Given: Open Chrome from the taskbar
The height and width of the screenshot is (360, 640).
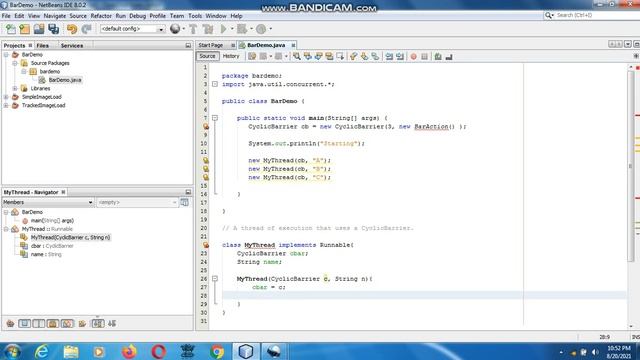Looking at the screenshot, I should (217, 351).
